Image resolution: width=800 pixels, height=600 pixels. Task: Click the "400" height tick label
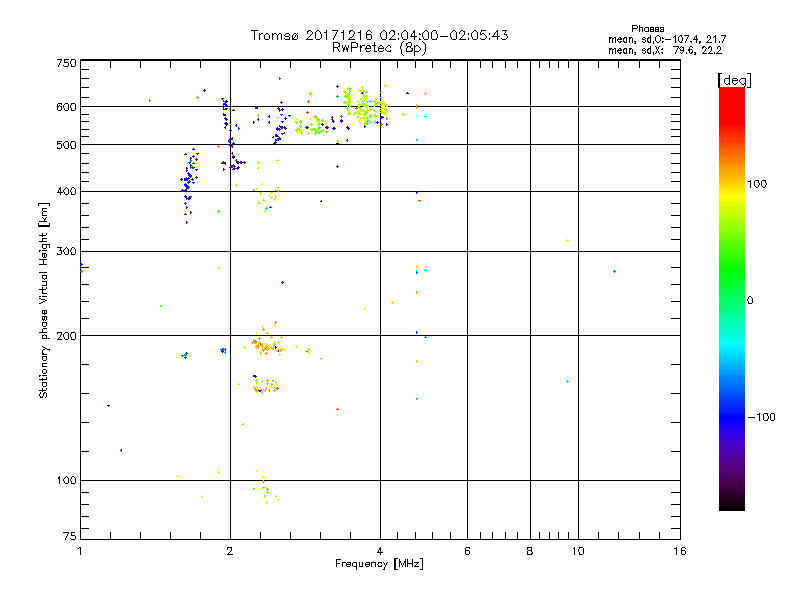click(x=66, y=191)
